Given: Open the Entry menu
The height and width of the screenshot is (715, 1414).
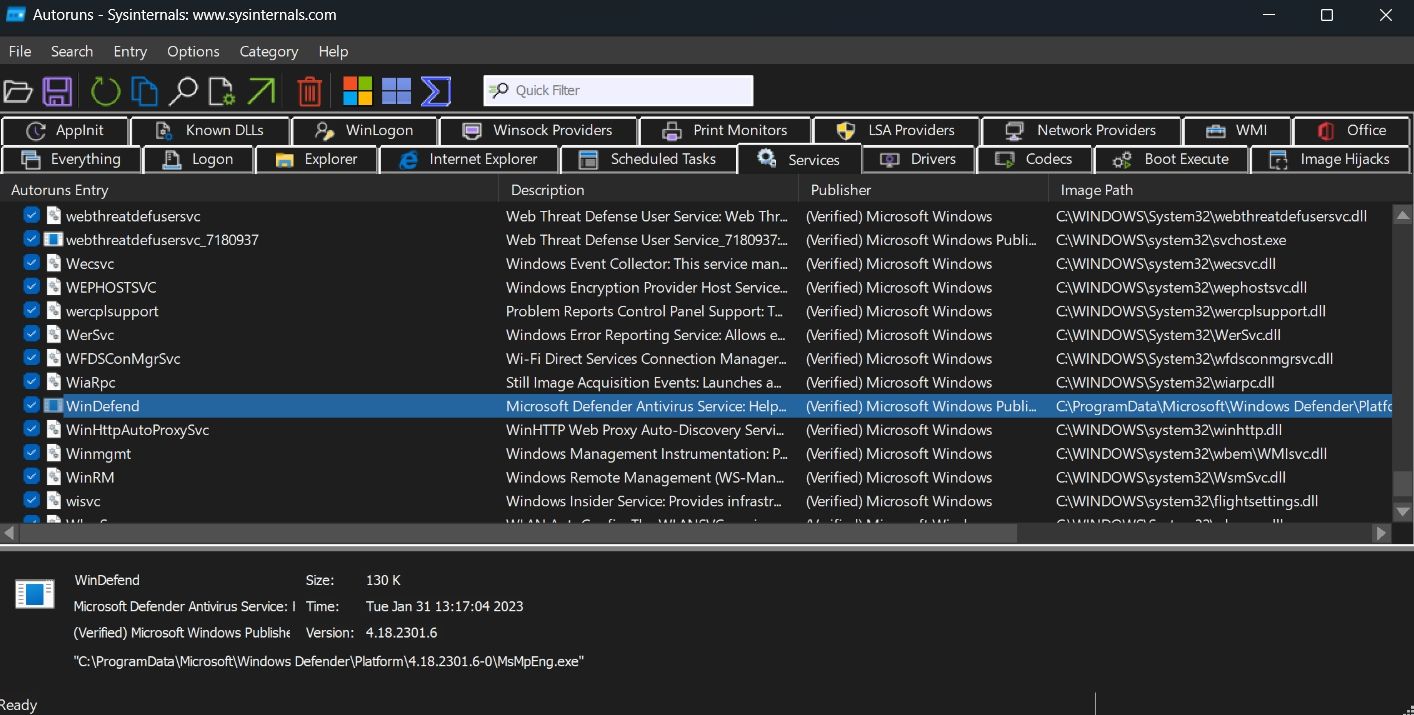Looking at the screenshot, I should pos(130,51).
